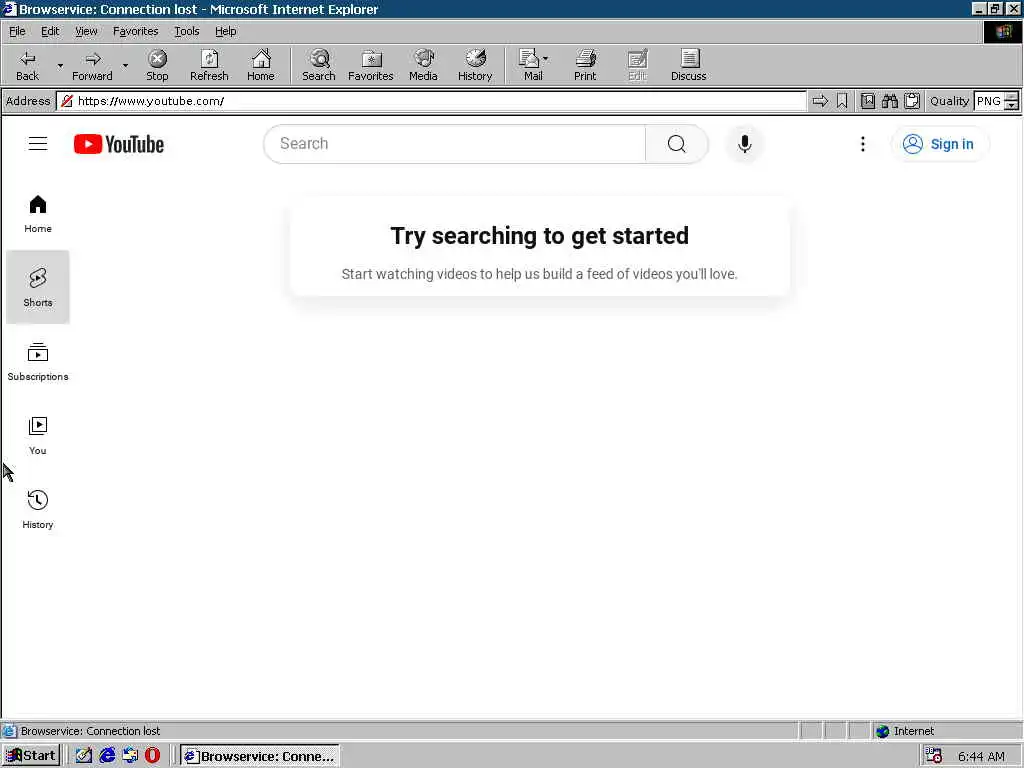Click the system tray icon left of the clock
Screen dimensions: 1024x768
click(934, 756)
